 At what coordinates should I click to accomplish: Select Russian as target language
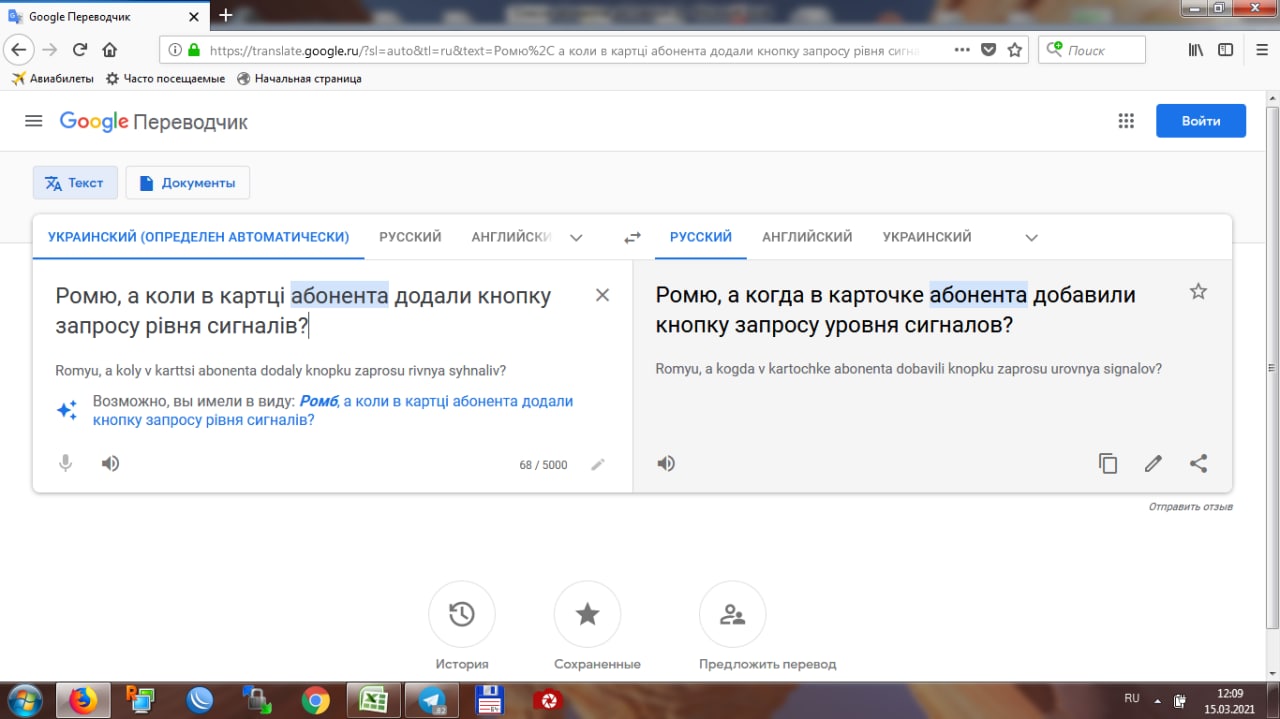701,237
